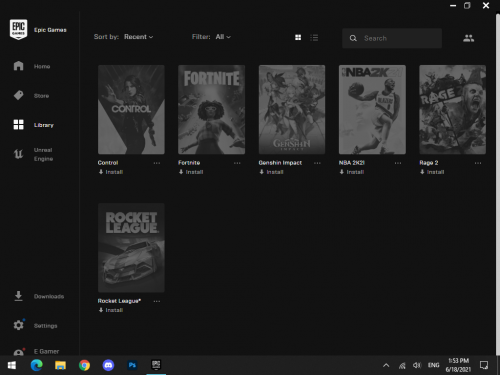Click the Unreal Engine logo icon
Image resolution: width=500 pixels, height=375 pixels.
pos(18,154)
